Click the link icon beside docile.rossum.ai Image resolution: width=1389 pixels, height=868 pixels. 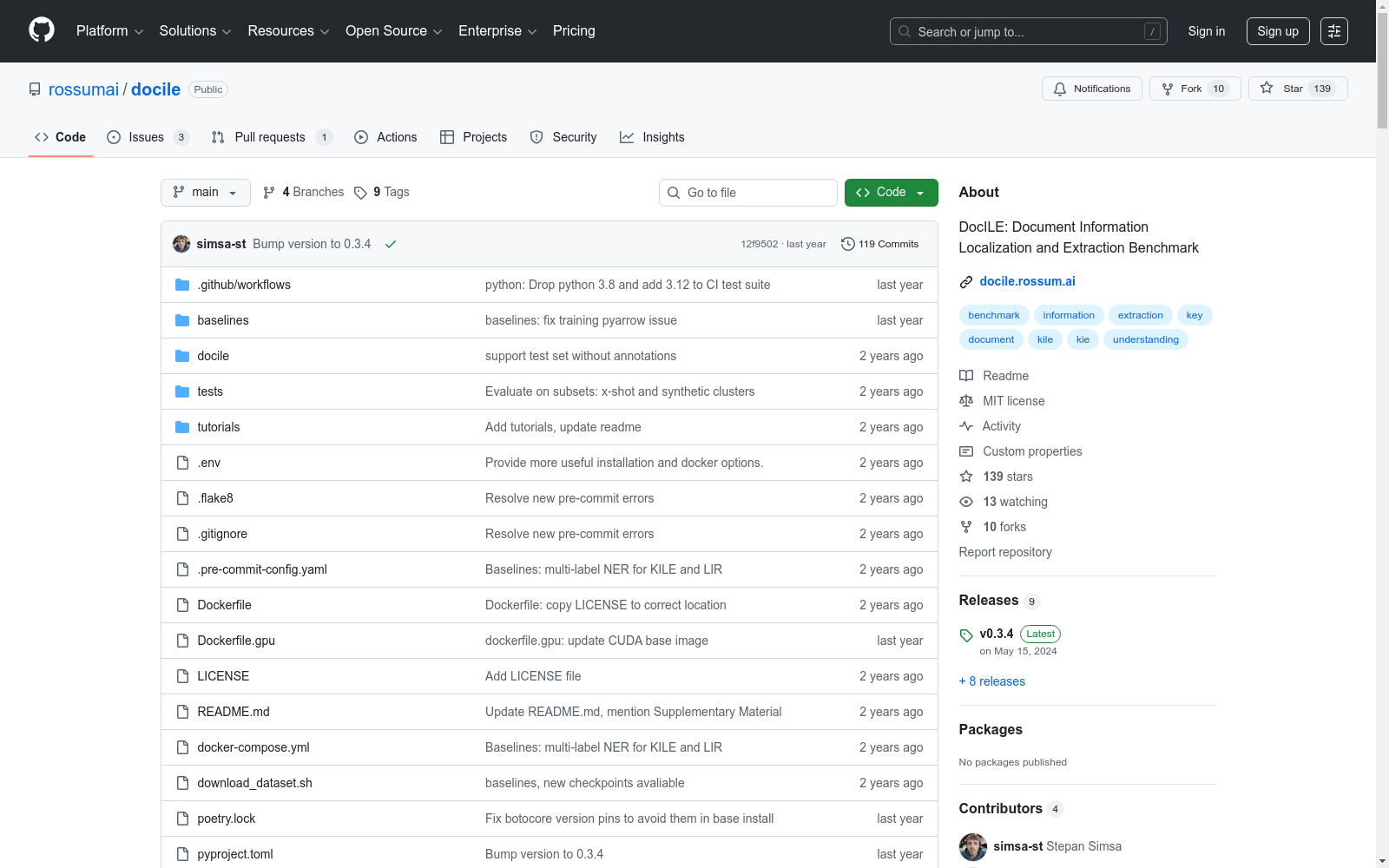coord(966,282)
